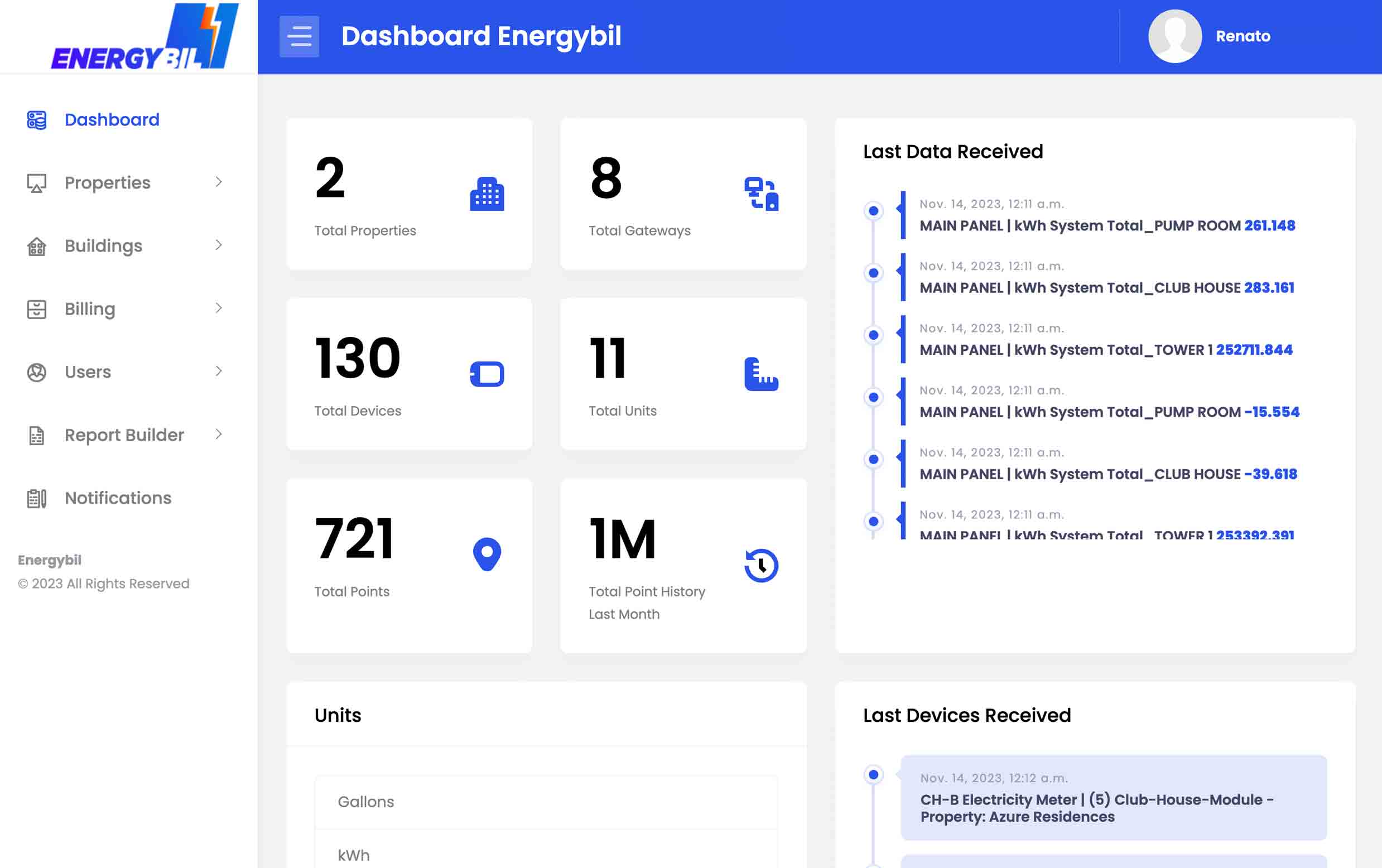This screenshot has width=1382, height=868.
Task: Click the Last Devices Received heading
Action: (966, 715)
